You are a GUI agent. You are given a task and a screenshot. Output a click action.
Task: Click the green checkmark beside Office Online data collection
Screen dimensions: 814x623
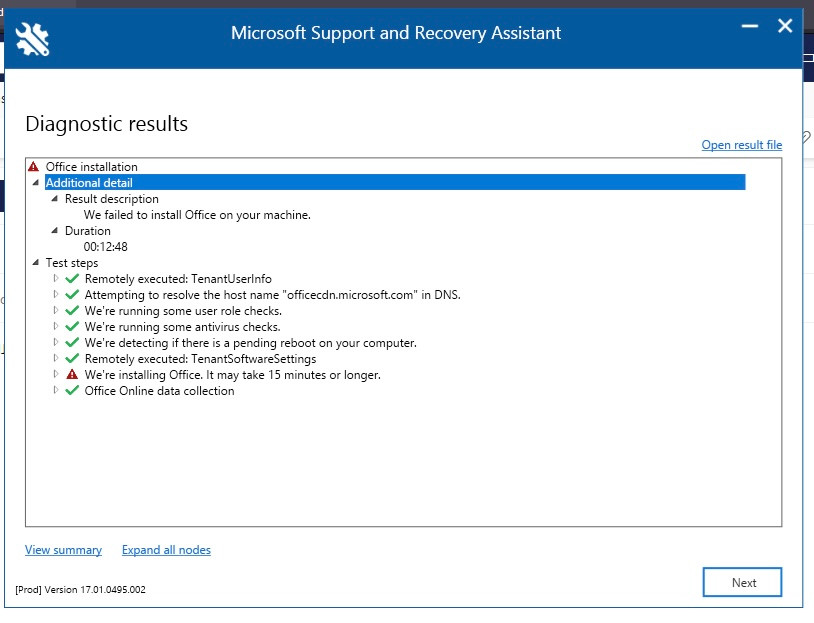[72, 390]
